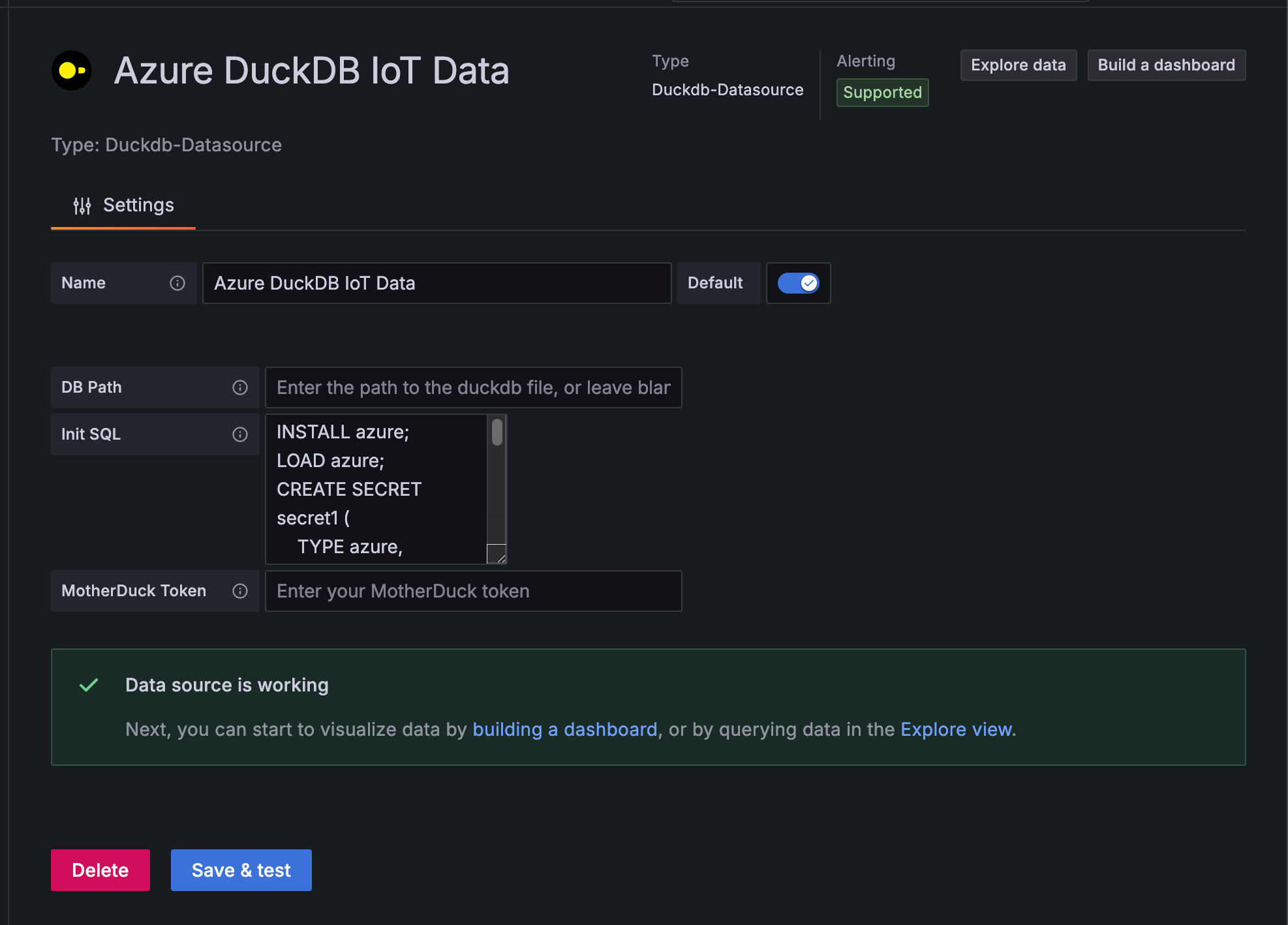Click the Delete button
1288x925 pixels.
point(100,870)
